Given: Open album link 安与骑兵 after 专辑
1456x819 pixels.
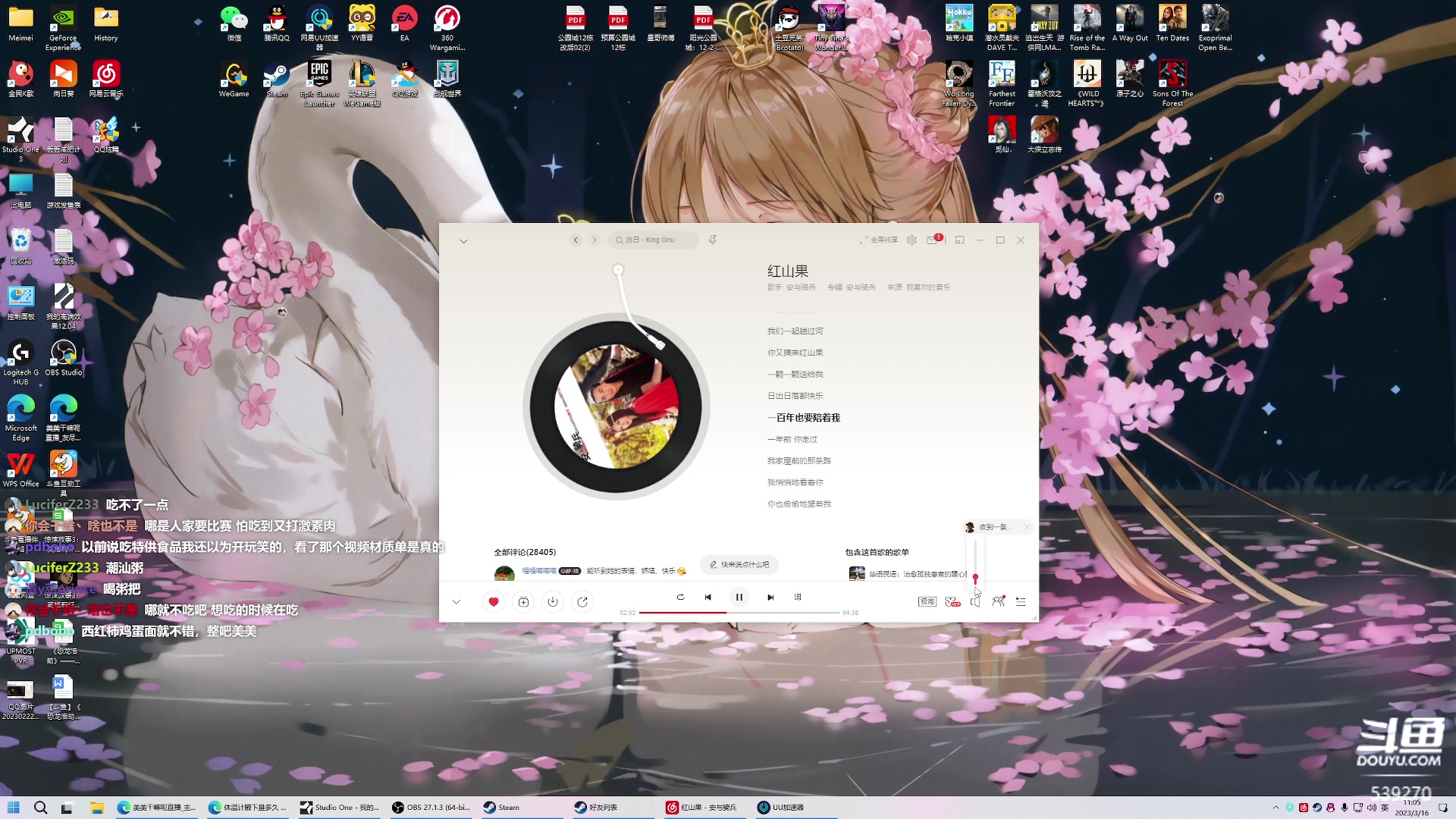Looking at the screenshot, I should [x=861, y=287].
